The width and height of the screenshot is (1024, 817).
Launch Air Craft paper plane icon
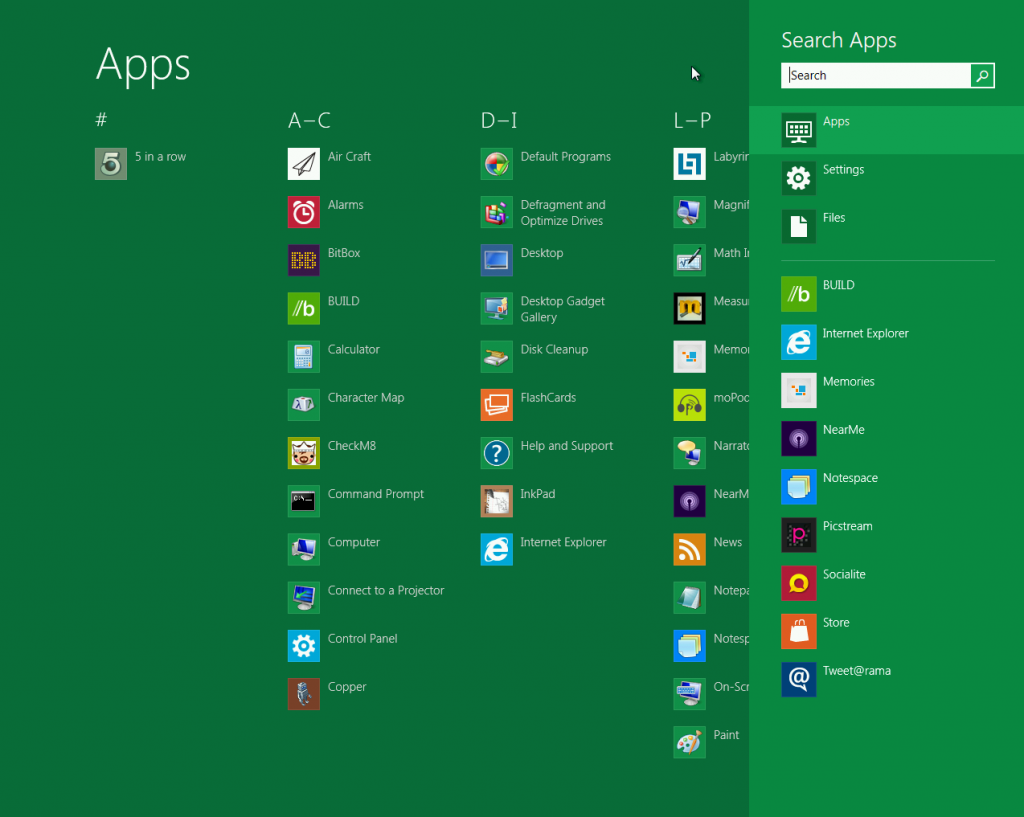coord(304,163)
